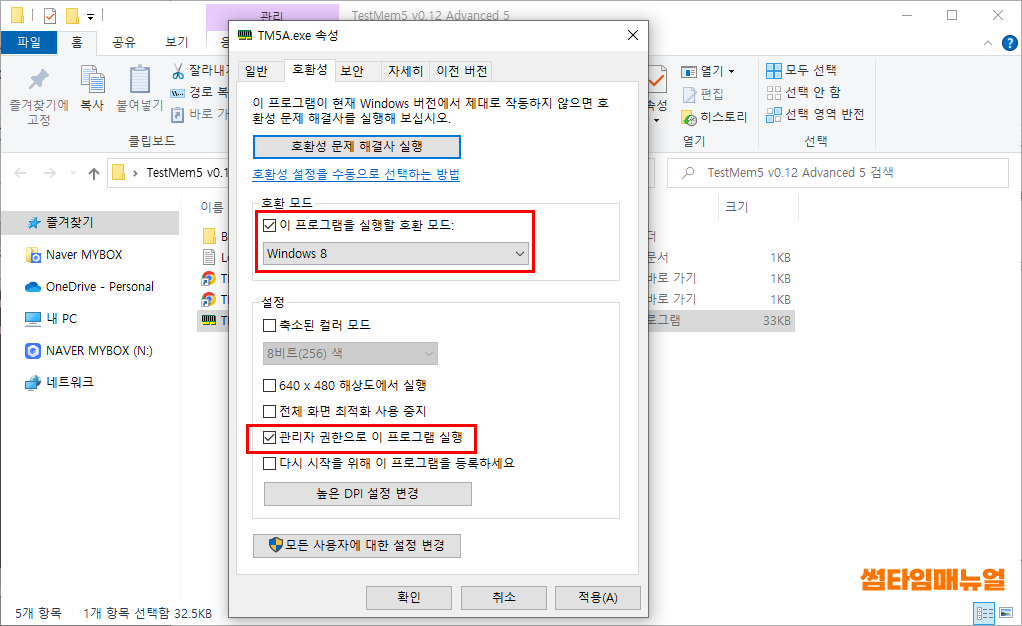Viewport: 1022px width, 626px height.
Task: Click Change settings for all users button
Action: 357,546
